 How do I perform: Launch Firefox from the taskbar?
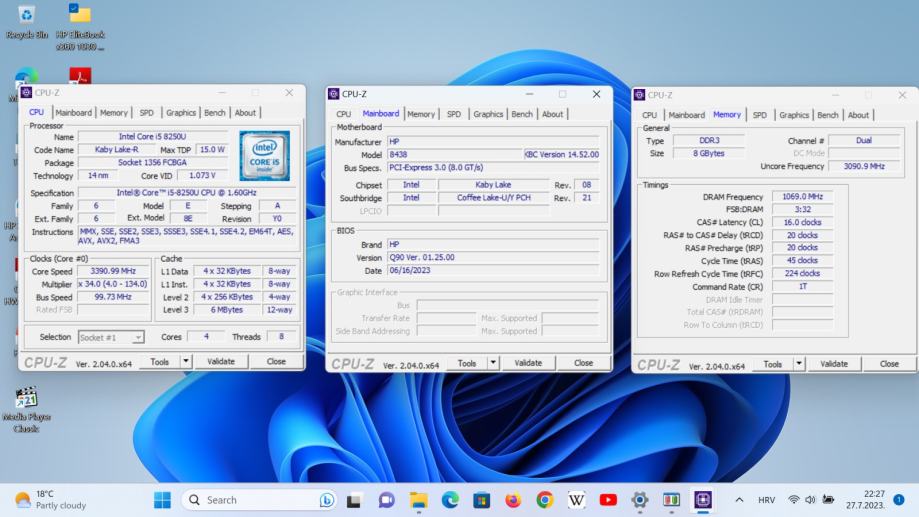pyautogui.click(x=513, y=500)
